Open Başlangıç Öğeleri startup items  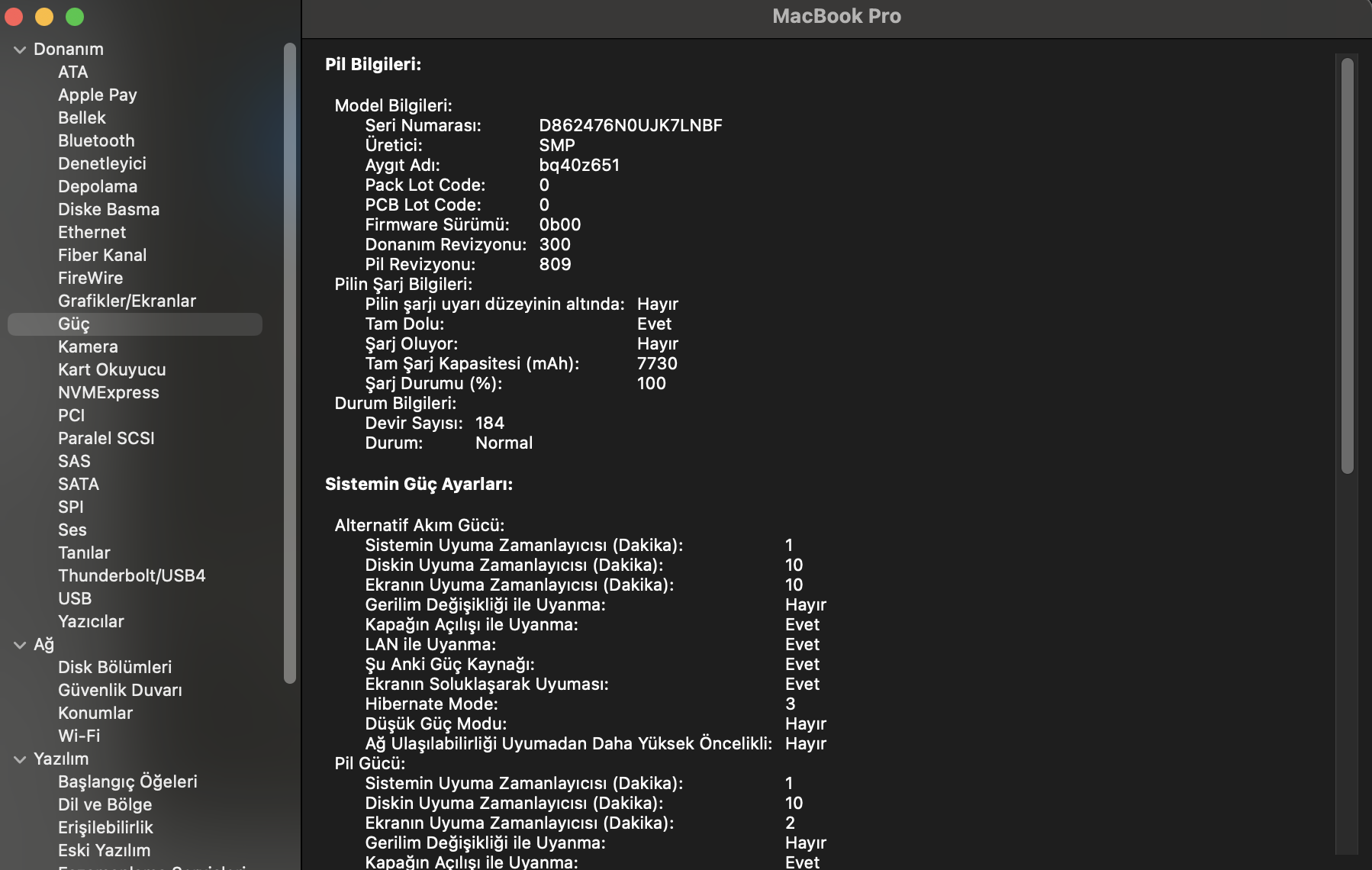[x=127, y=781]
